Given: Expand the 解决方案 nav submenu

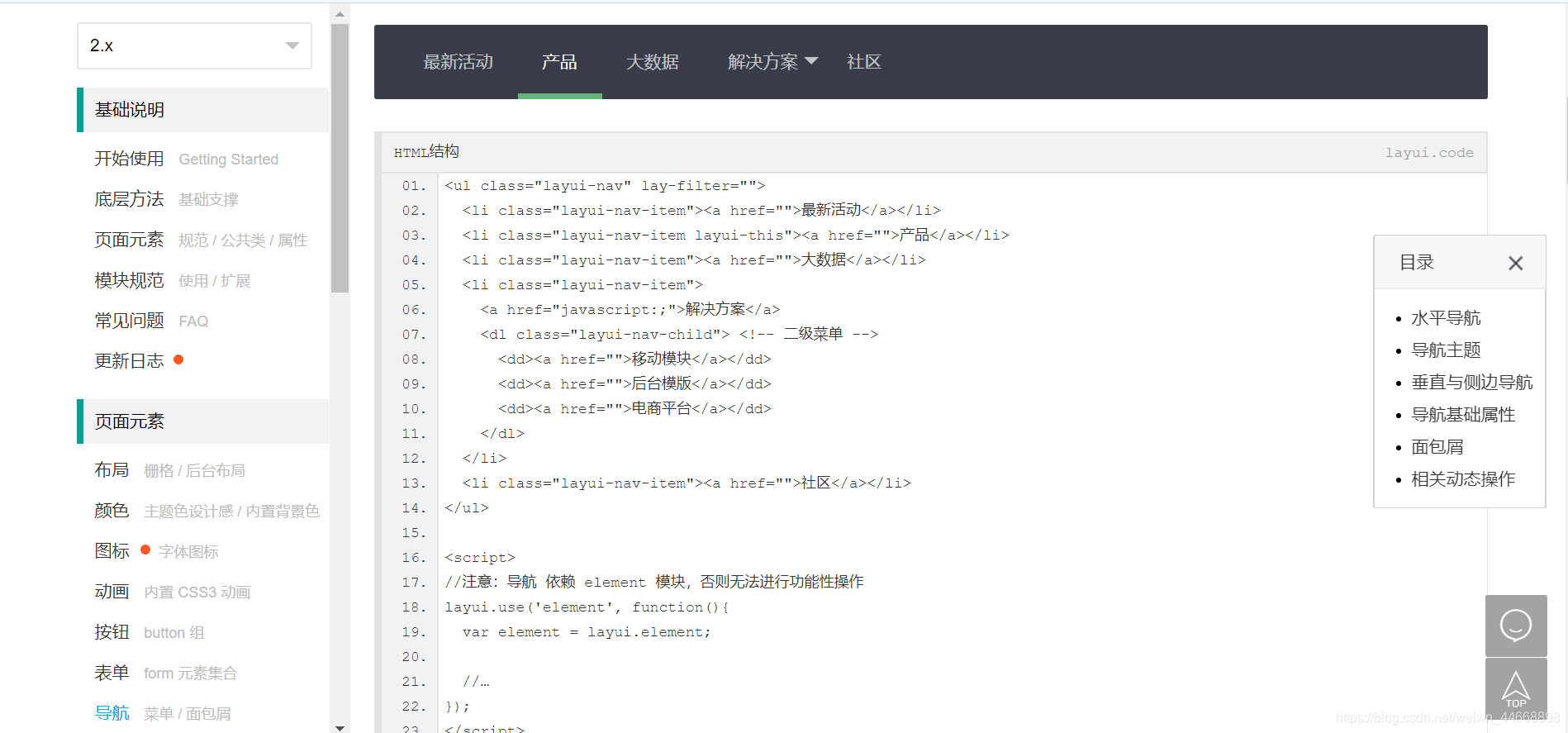Looking at the screenshot, I should [772, 62].
